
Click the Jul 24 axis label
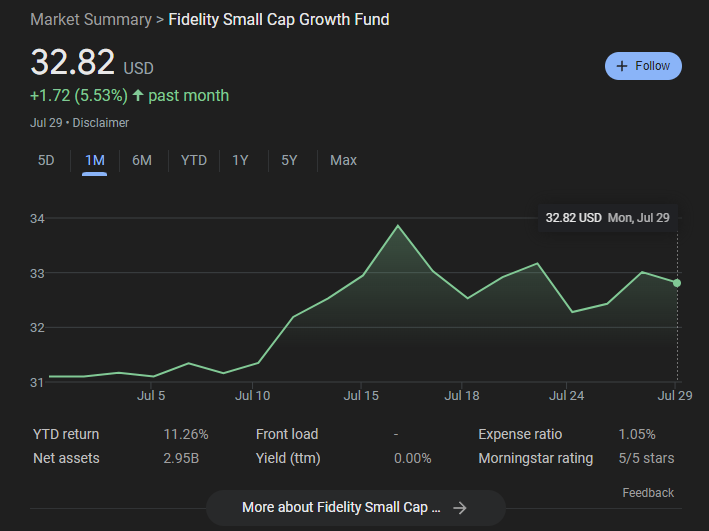tap(566, 396)
